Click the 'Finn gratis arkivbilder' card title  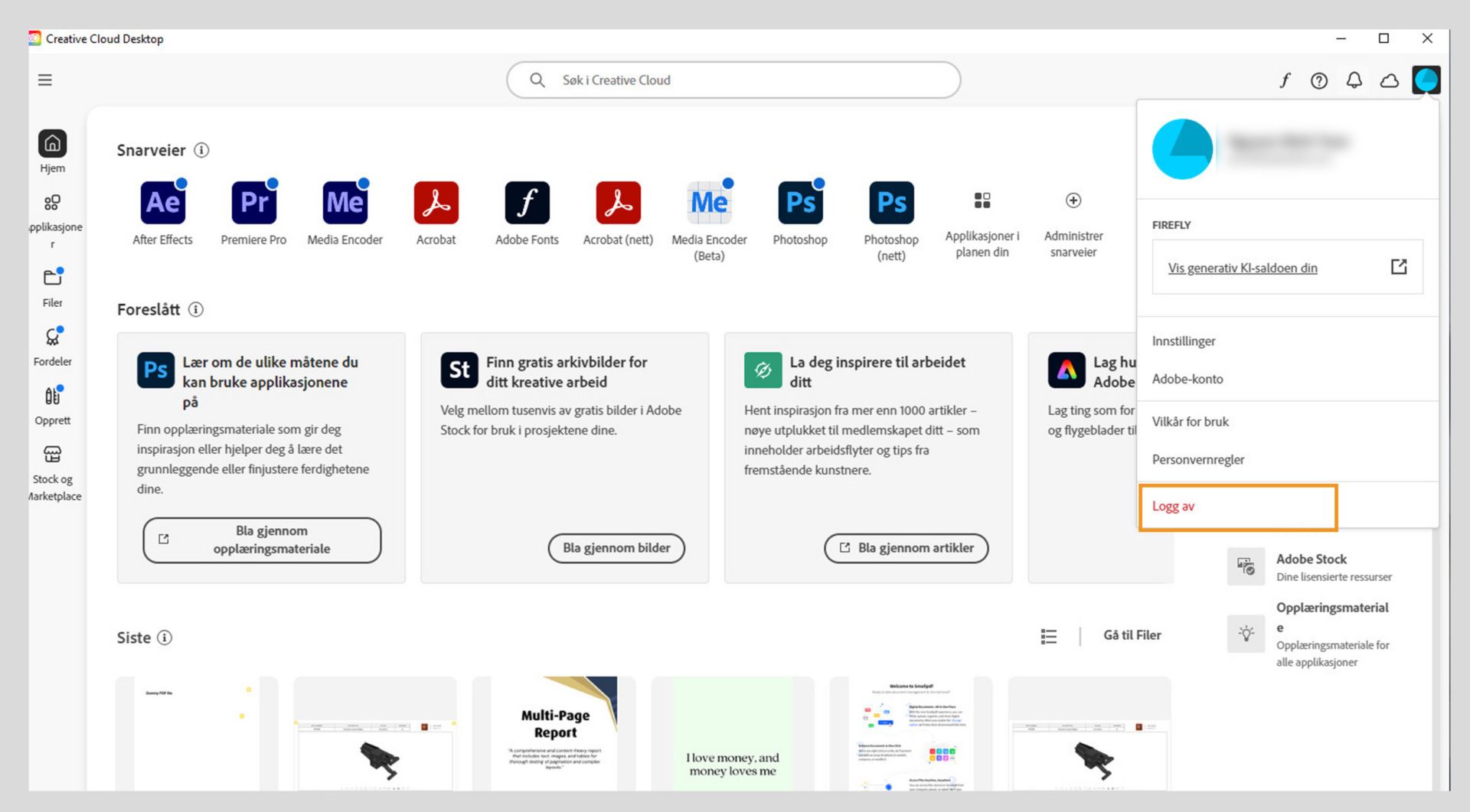[x=567, y=372]
